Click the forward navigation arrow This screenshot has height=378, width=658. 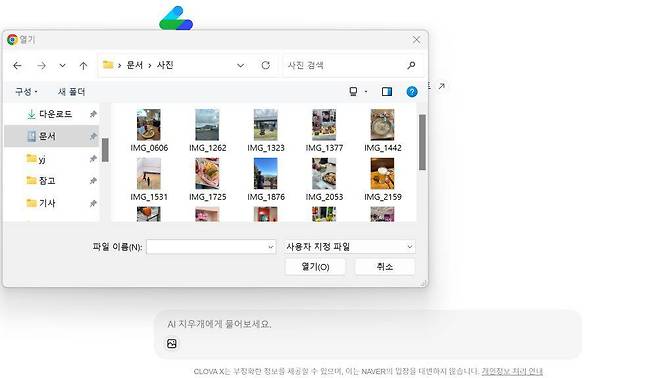pos(41,65)
